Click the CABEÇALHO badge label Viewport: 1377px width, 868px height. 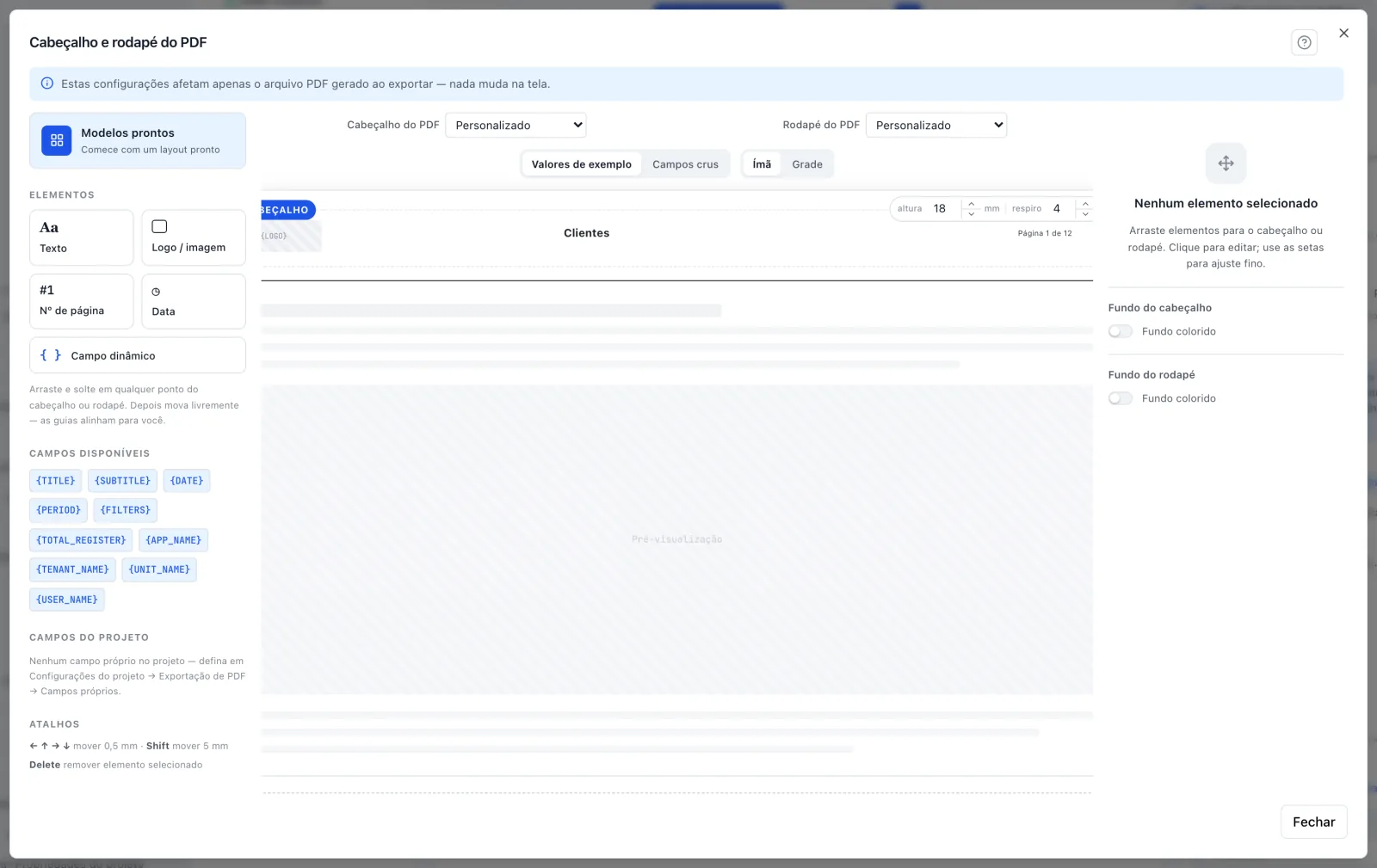(x=287, y=210)
